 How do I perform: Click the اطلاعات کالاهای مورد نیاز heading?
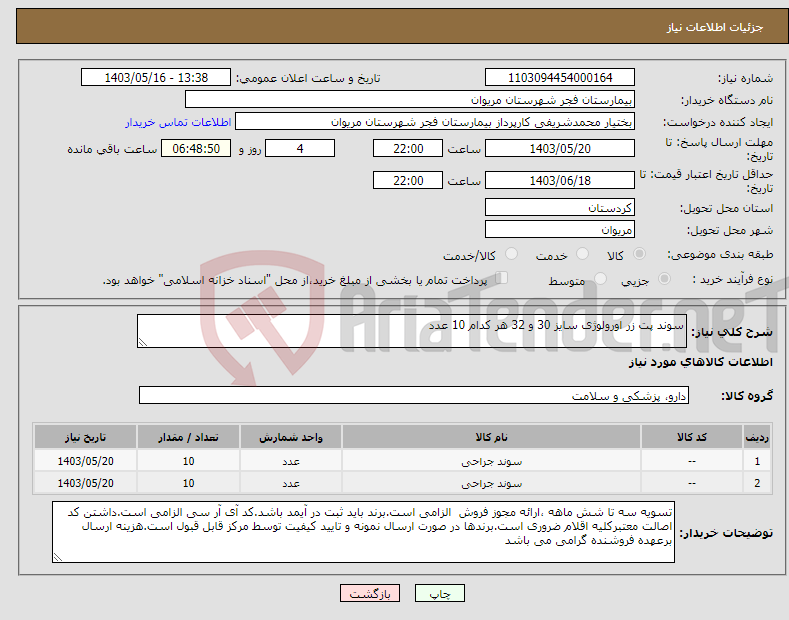pos(700,362)
